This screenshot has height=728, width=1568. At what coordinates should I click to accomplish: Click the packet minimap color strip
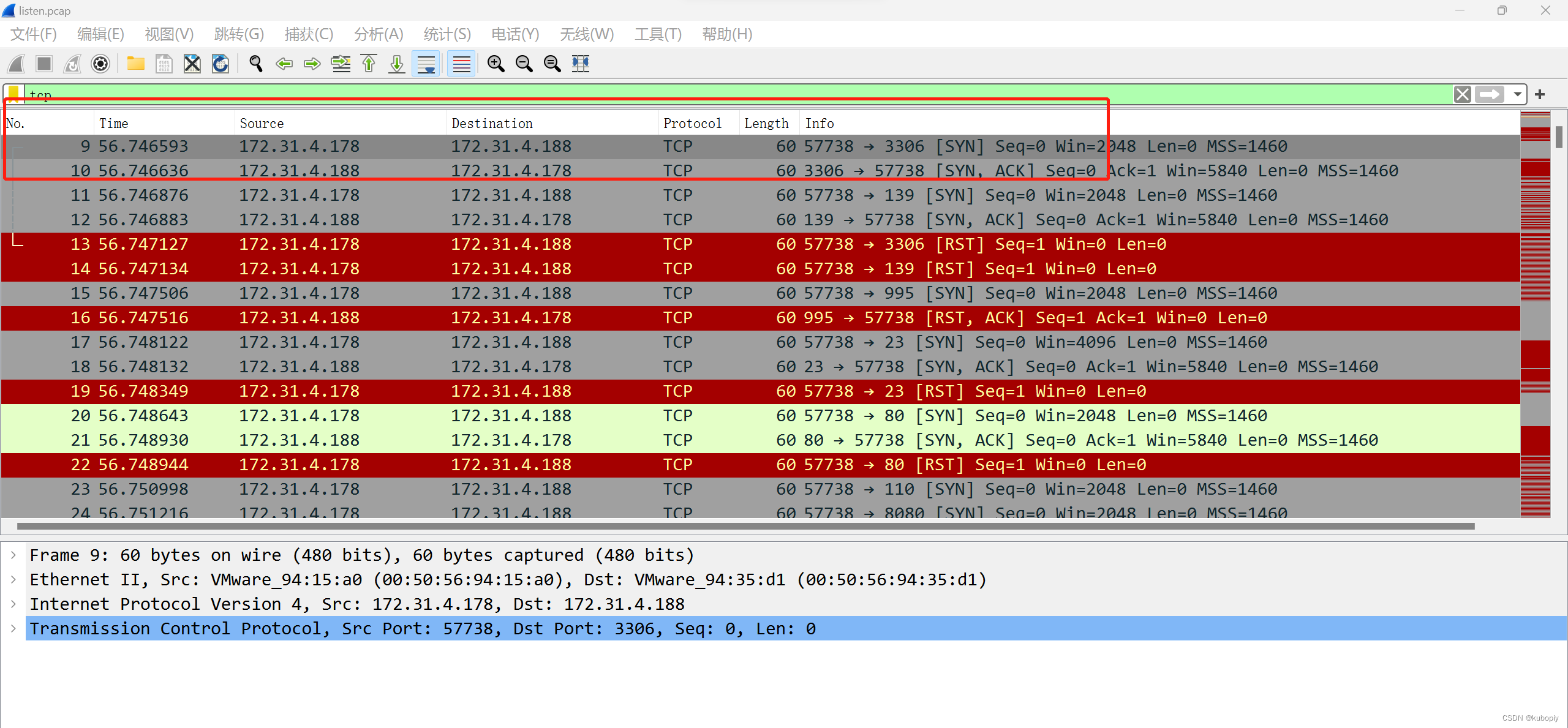[1536, 315]
